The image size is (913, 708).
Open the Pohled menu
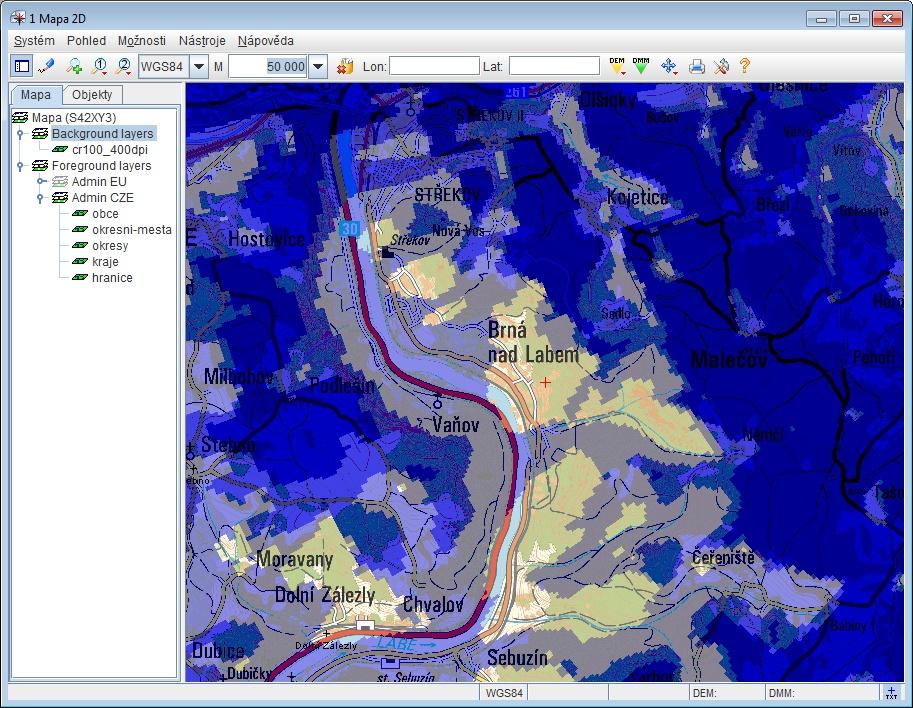tap(86, 41)
